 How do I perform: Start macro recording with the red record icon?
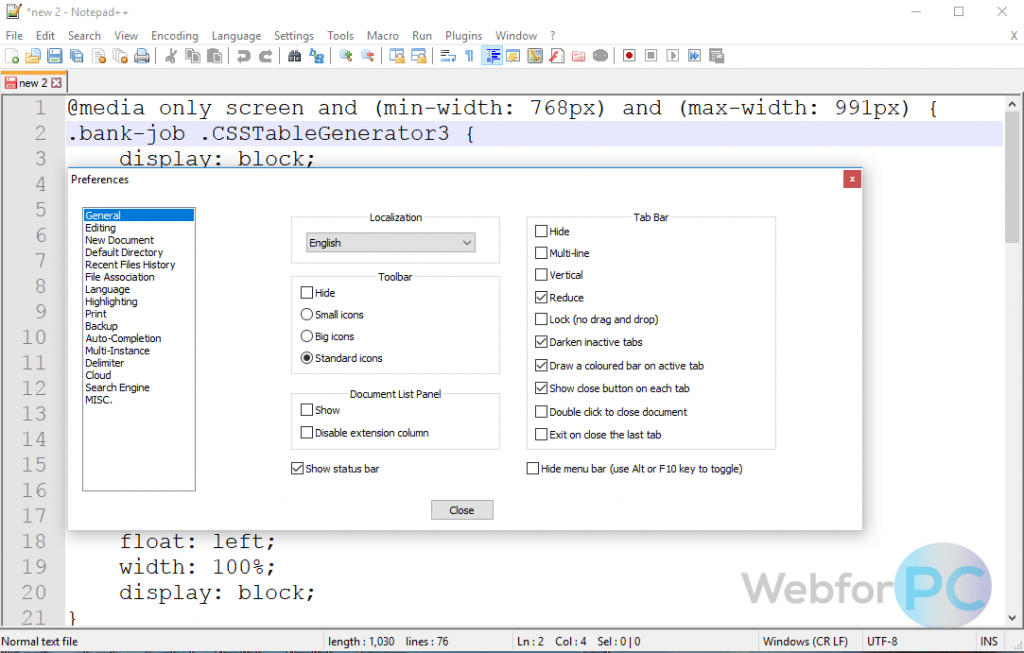629,56
